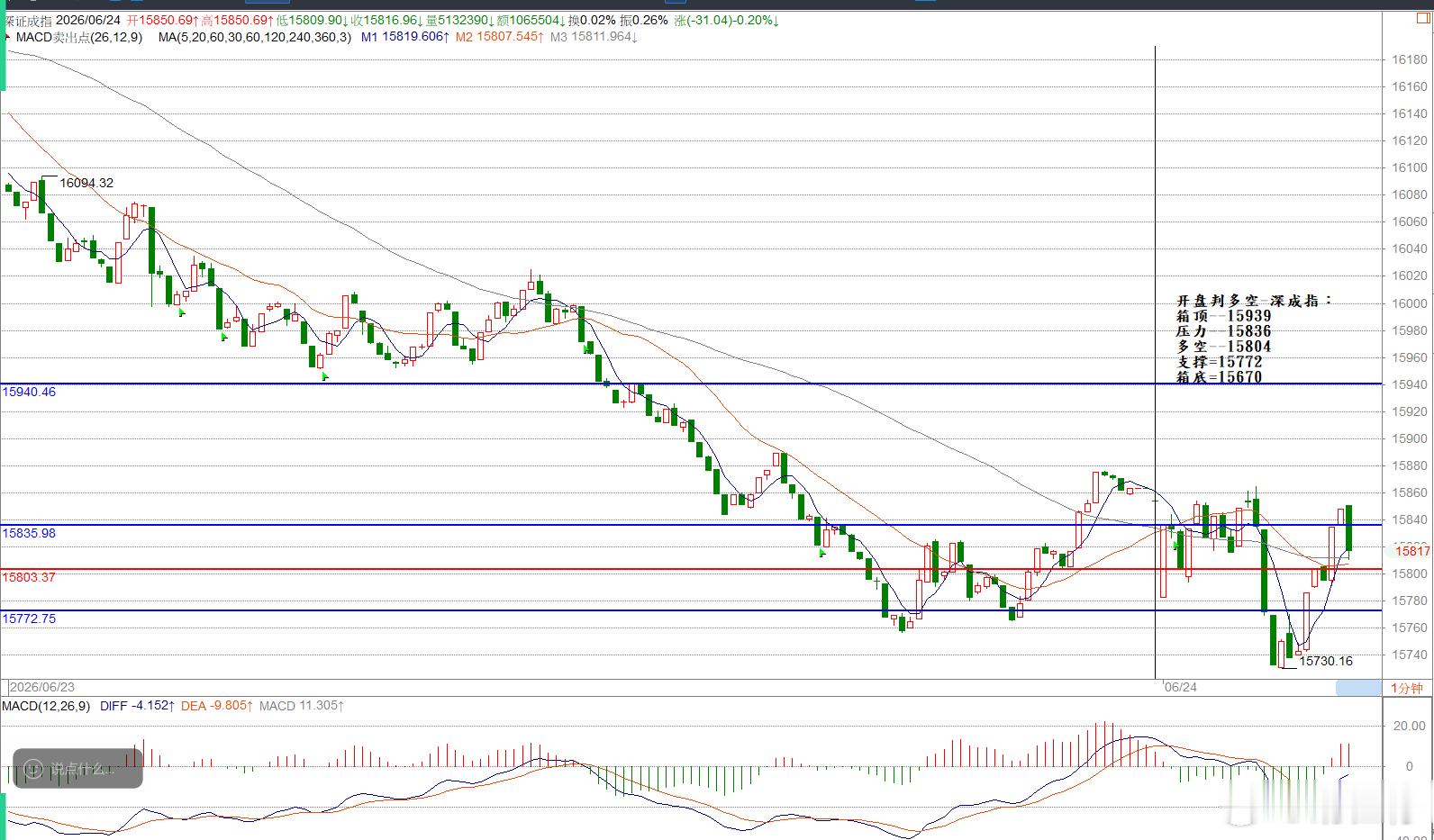
Task: Click the red arrow beside MACD卖出点 label
Action: (x=8, y=37)
